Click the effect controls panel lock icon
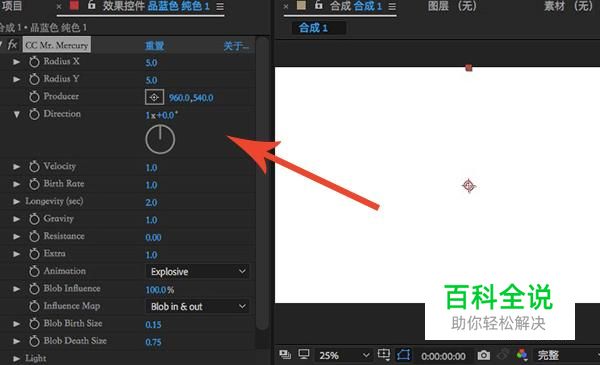Image resolution: width=600 pixels, height=365 pixels. (x=91, y=5)
